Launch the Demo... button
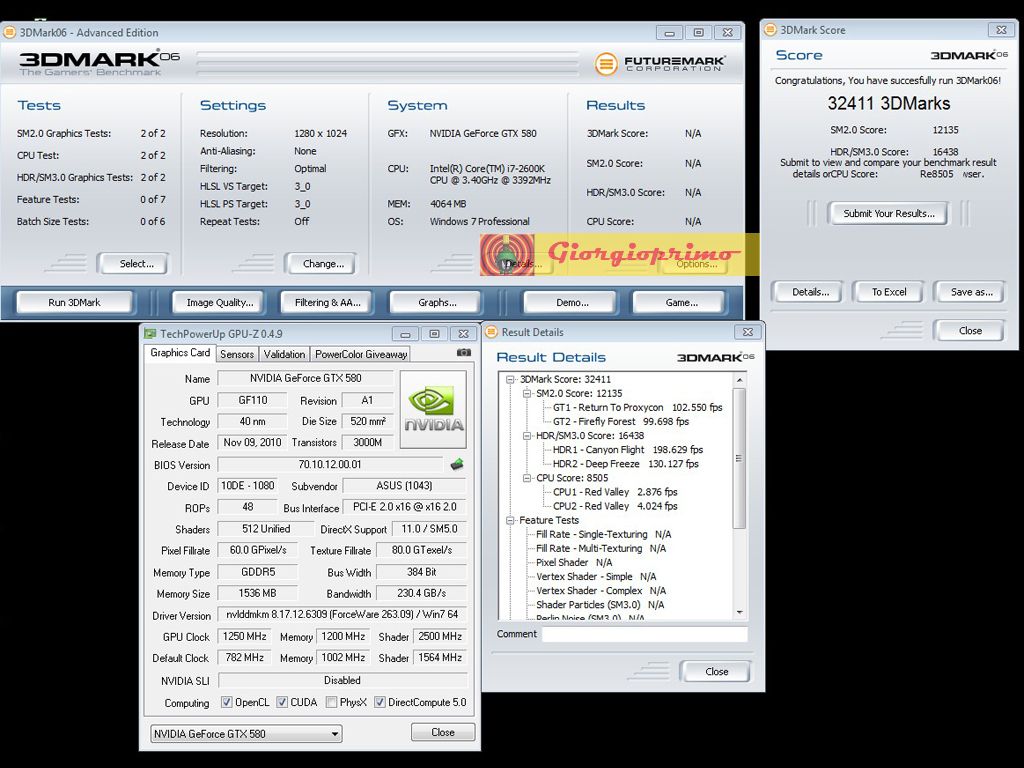This screenshot has height=768, width=1024. pyautogui.click(x=572, y=302)
